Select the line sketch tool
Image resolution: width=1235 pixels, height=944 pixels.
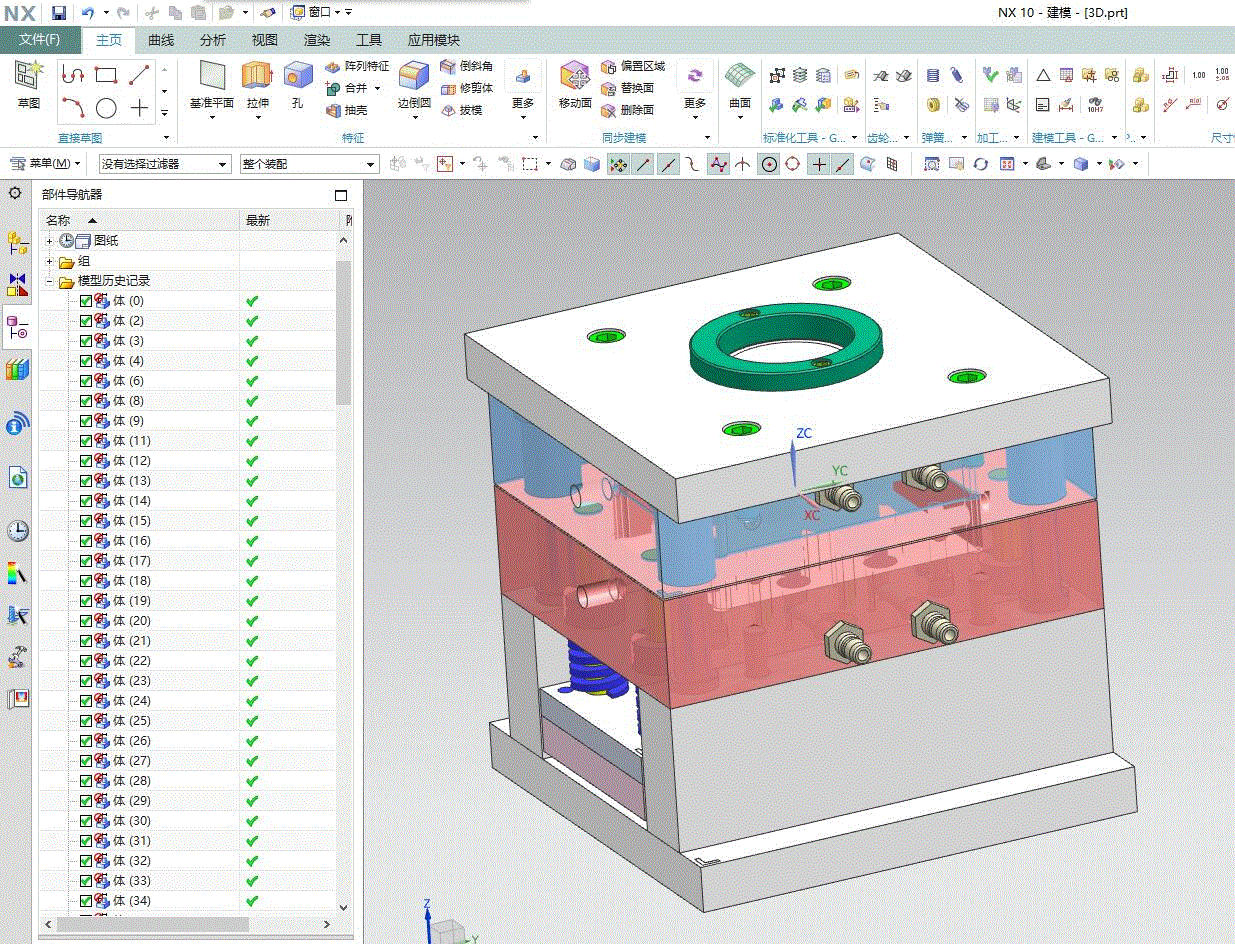pos(139,74)
